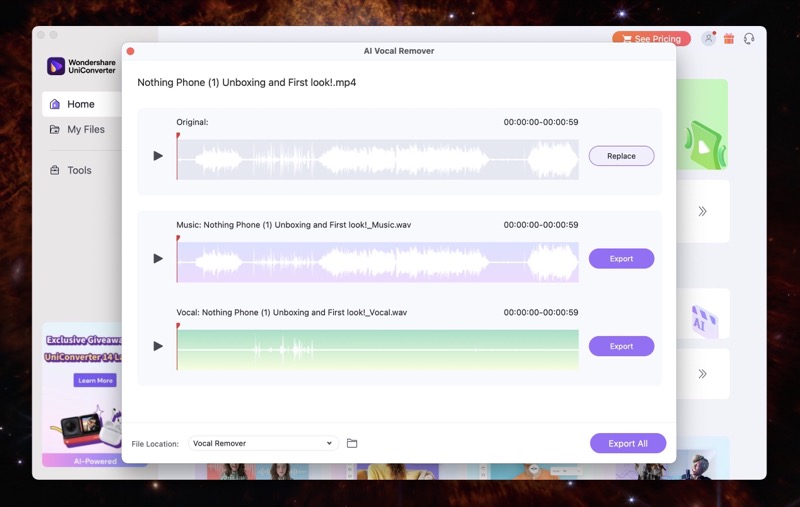The height and width of the screenshot is (507, 800).
Task: Click the Vocal track duration 00:00:00-00:00:59
Action: (541, 313)
